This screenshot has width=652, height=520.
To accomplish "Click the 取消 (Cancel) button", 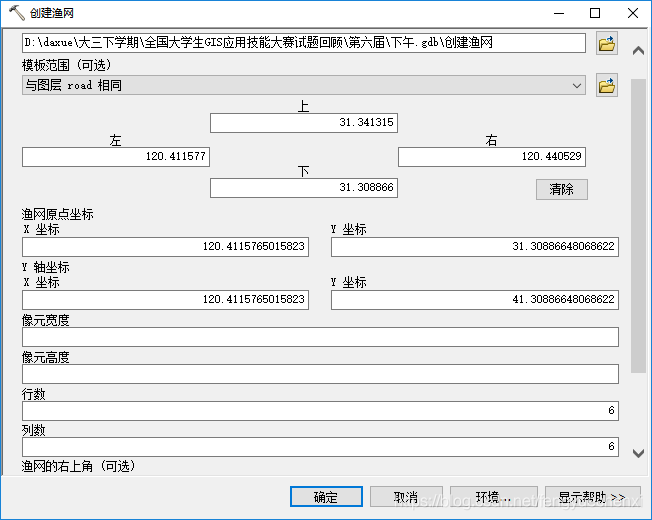I will (x=406, y=497).
